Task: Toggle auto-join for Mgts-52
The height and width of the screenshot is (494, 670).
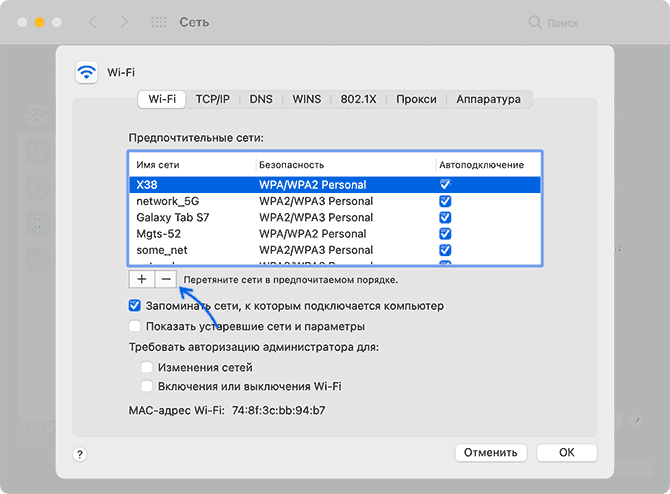Action: point(445,233)
